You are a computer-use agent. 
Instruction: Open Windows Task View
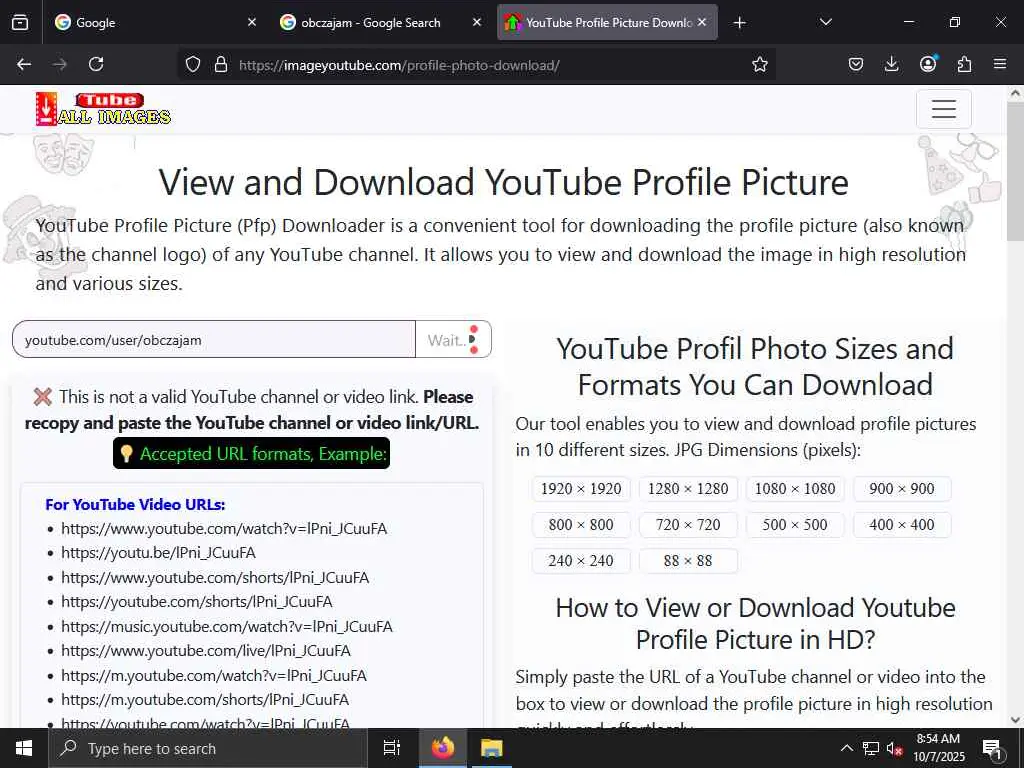pyautogui.click(x=391, y=748)
